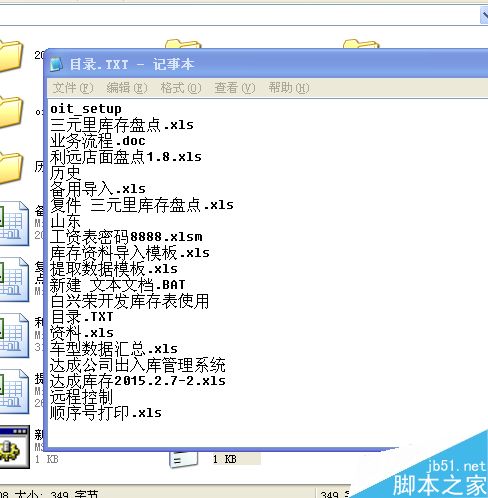Expand the Explorer address bar dropdown arrow

[x=484, y=15]
